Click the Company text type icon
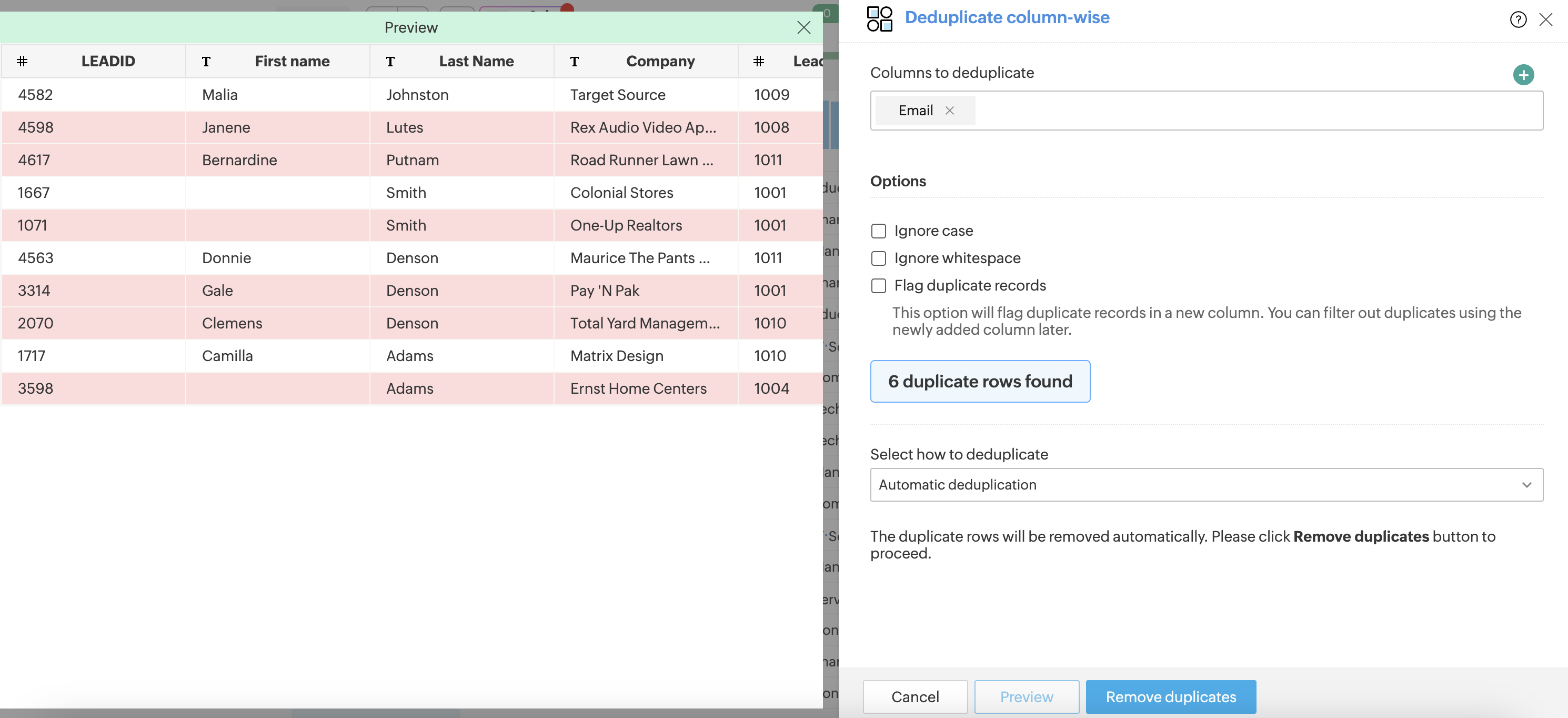The width and height of the screenshot is (1568, 718). coord(574,62)
